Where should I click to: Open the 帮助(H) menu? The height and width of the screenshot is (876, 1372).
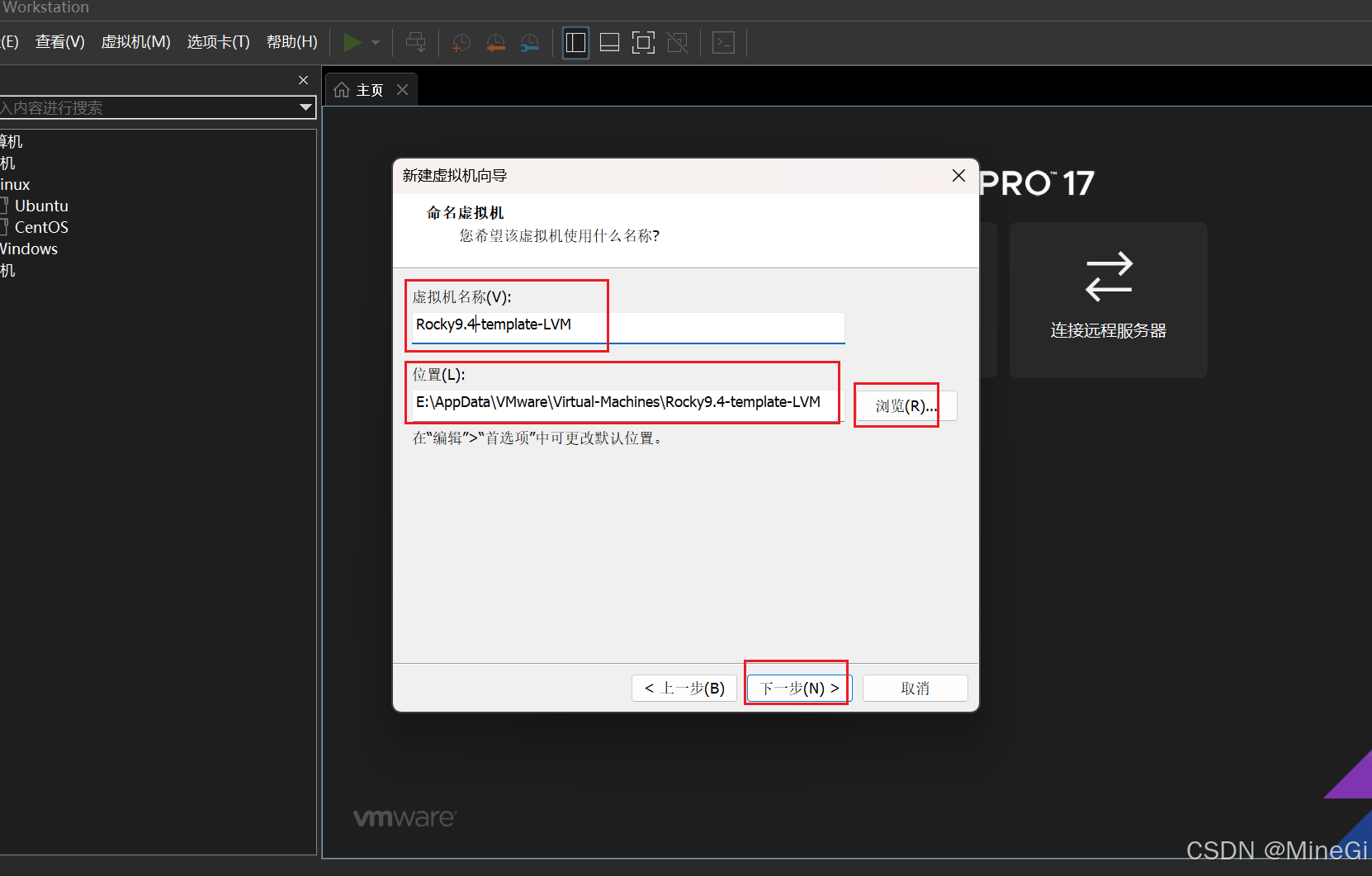[x=291, y=42]
